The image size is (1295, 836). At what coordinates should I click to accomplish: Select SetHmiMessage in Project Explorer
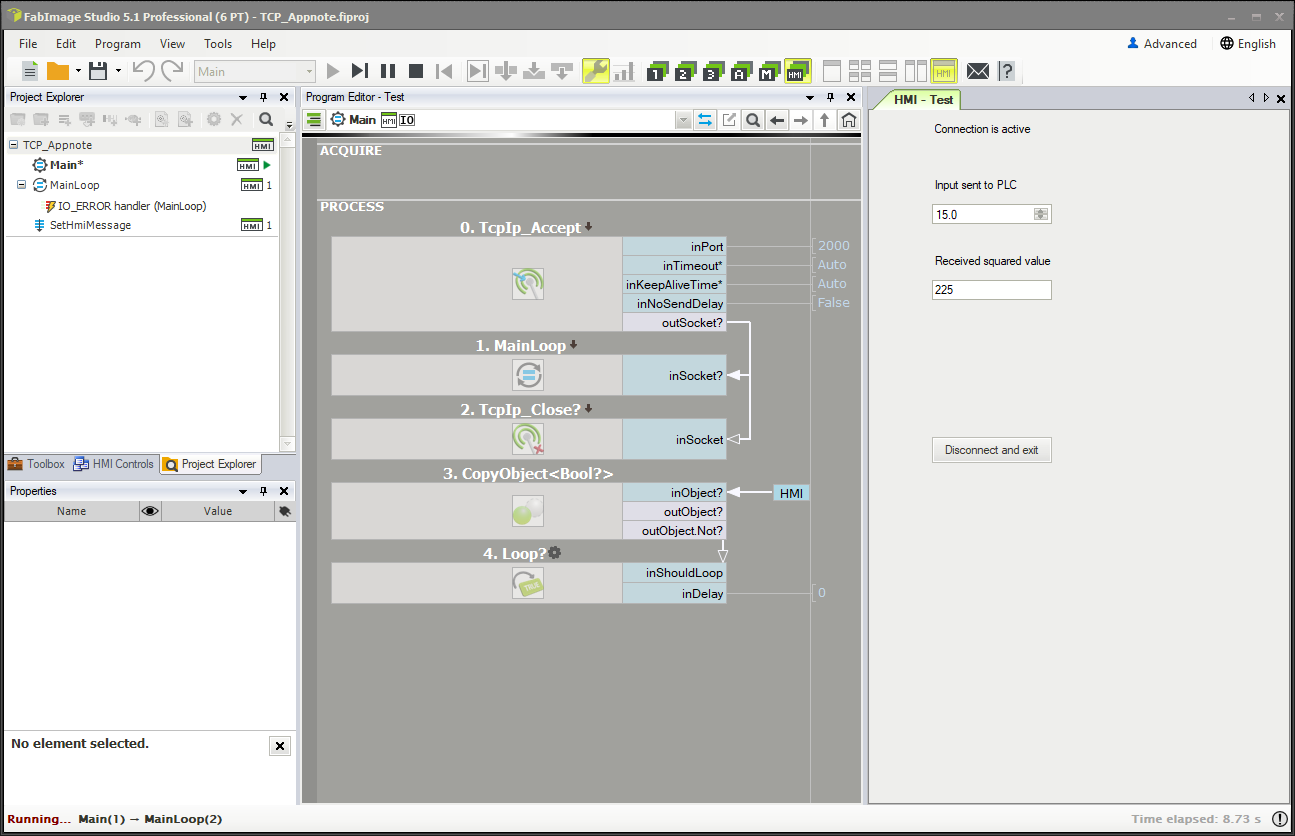tap(90, 225)
